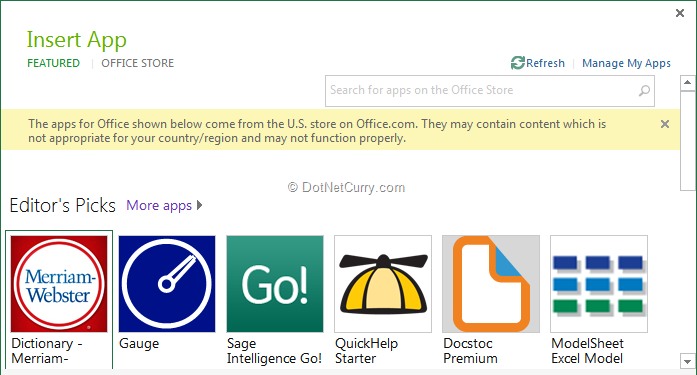The image size is (697, 375).
Task: Expand the More apps arrow
Action: (200, 205)
